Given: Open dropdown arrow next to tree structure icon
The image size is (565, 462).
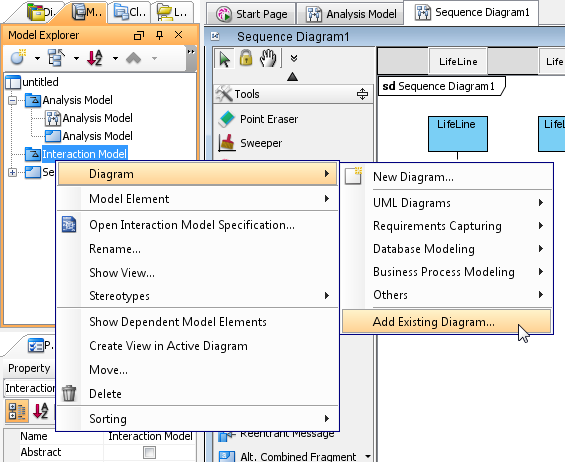Looking at the screenshot, I should pyautogui.click(x=76, y=58).
